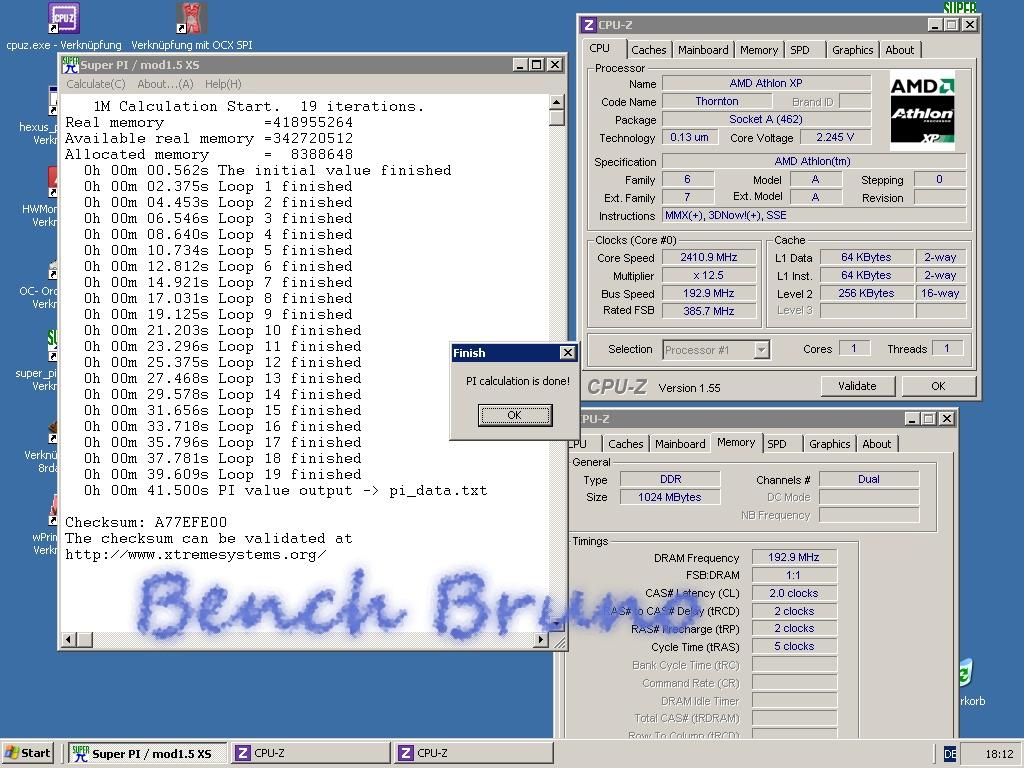Click the Multiplier value x 12.5
Viewport: 1024px width, 768px height.
coord(709,275)
